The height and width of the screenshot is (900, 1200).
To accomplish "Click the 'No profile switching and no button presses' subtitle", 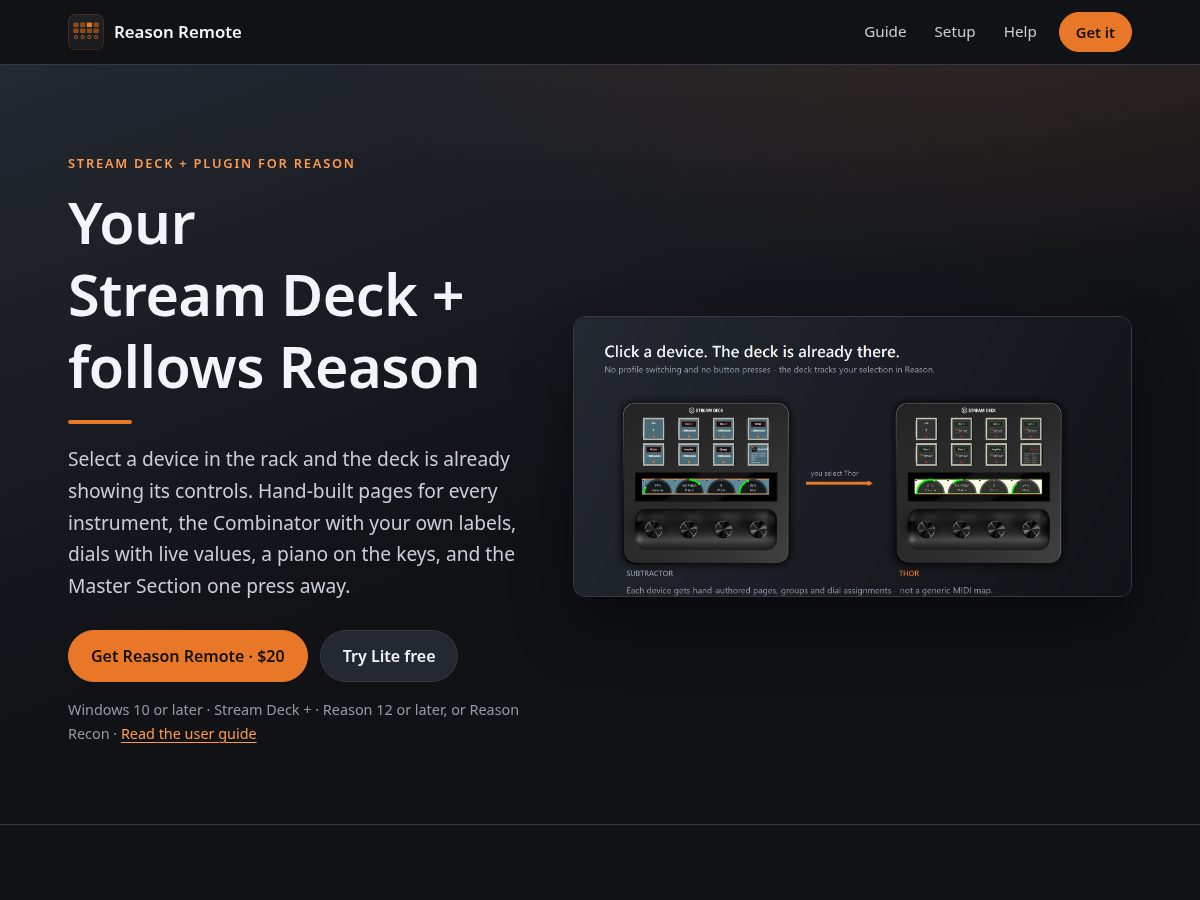I will click(770, 370).
